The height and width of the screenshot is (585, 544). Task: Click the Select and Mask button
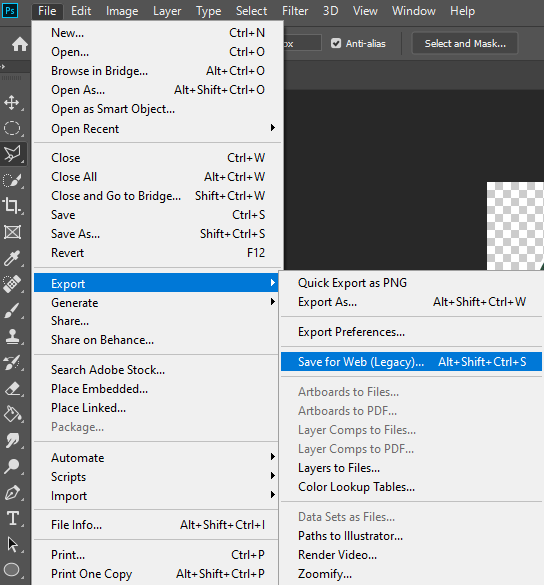tap(465, 43)
